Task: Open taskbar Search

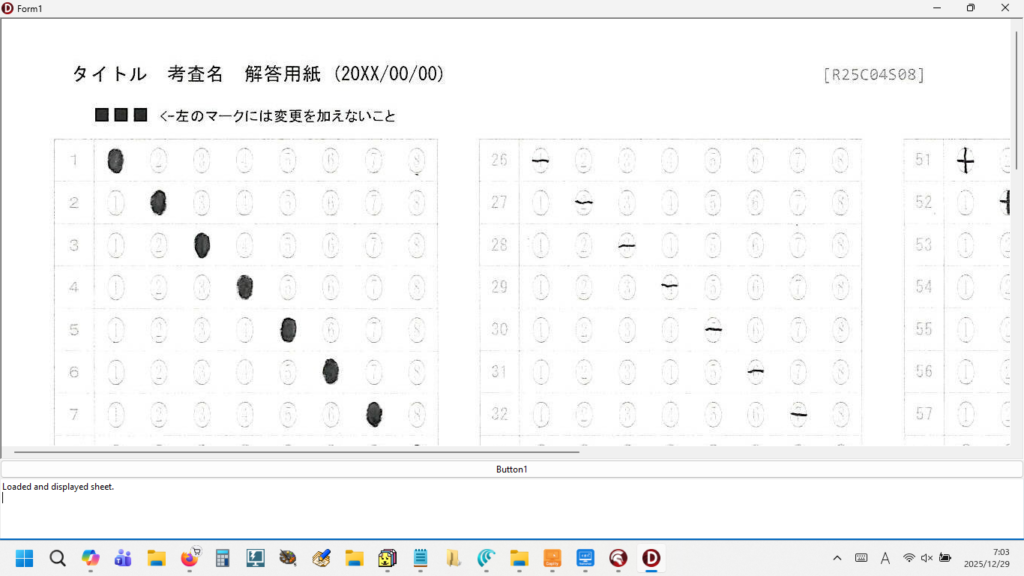Action: tap(57, 558)
